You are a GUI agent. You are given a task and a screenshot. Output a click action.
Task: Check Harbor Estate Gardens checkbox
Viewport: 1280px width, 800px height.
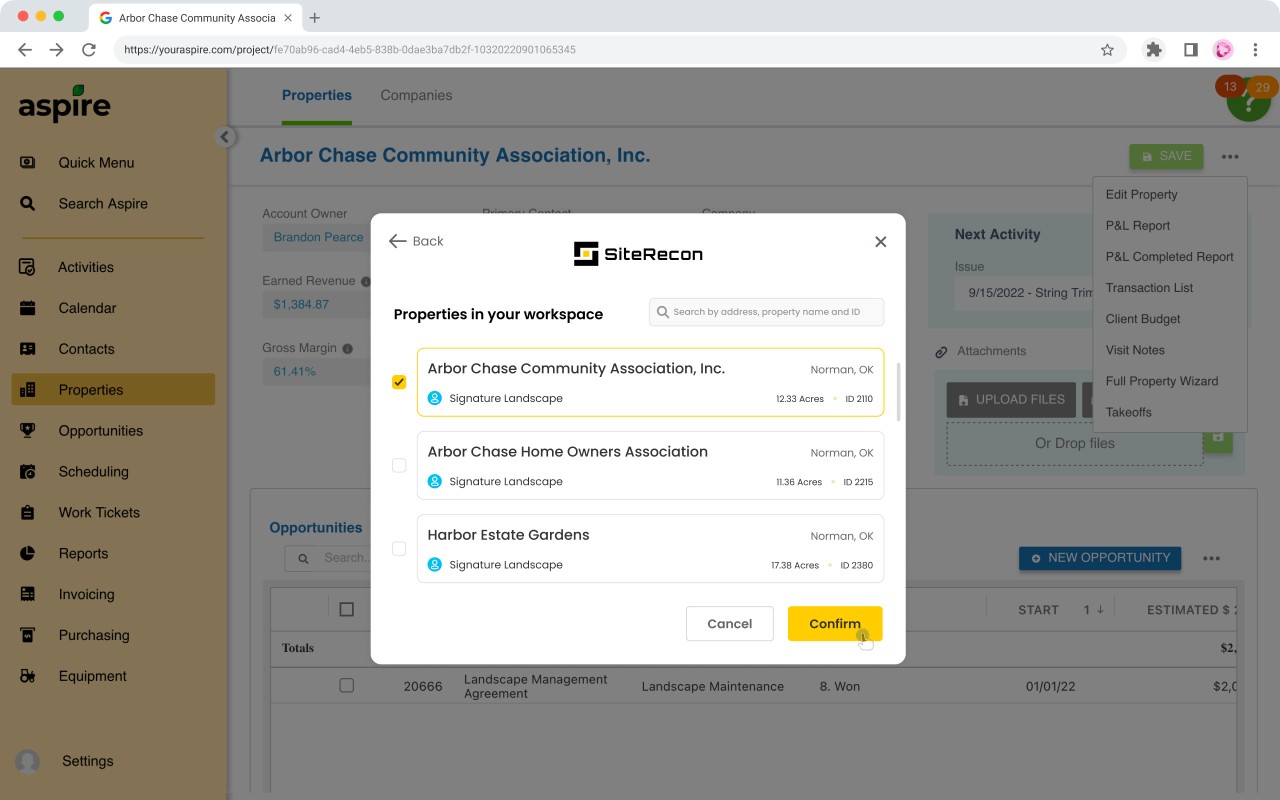coord(399,548)
